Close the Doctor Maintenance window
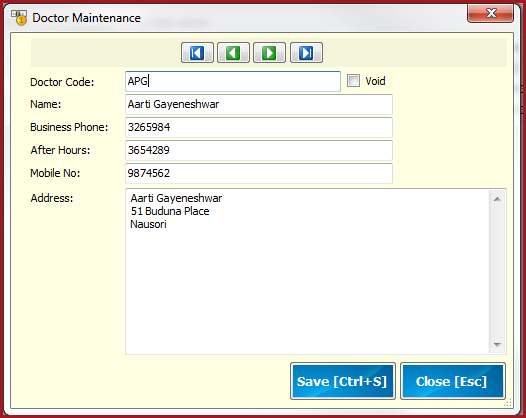 [x=490, y=13]
